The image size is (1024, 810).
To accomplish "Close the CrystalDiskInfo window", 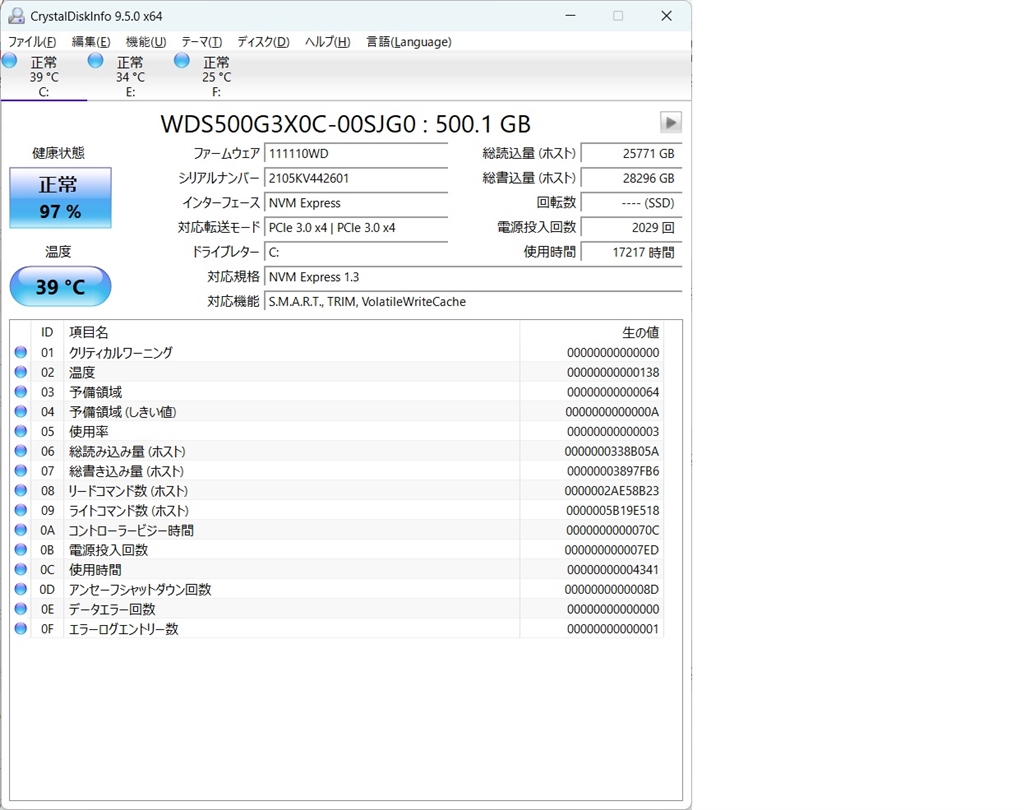I will click(x=666, y=16).
